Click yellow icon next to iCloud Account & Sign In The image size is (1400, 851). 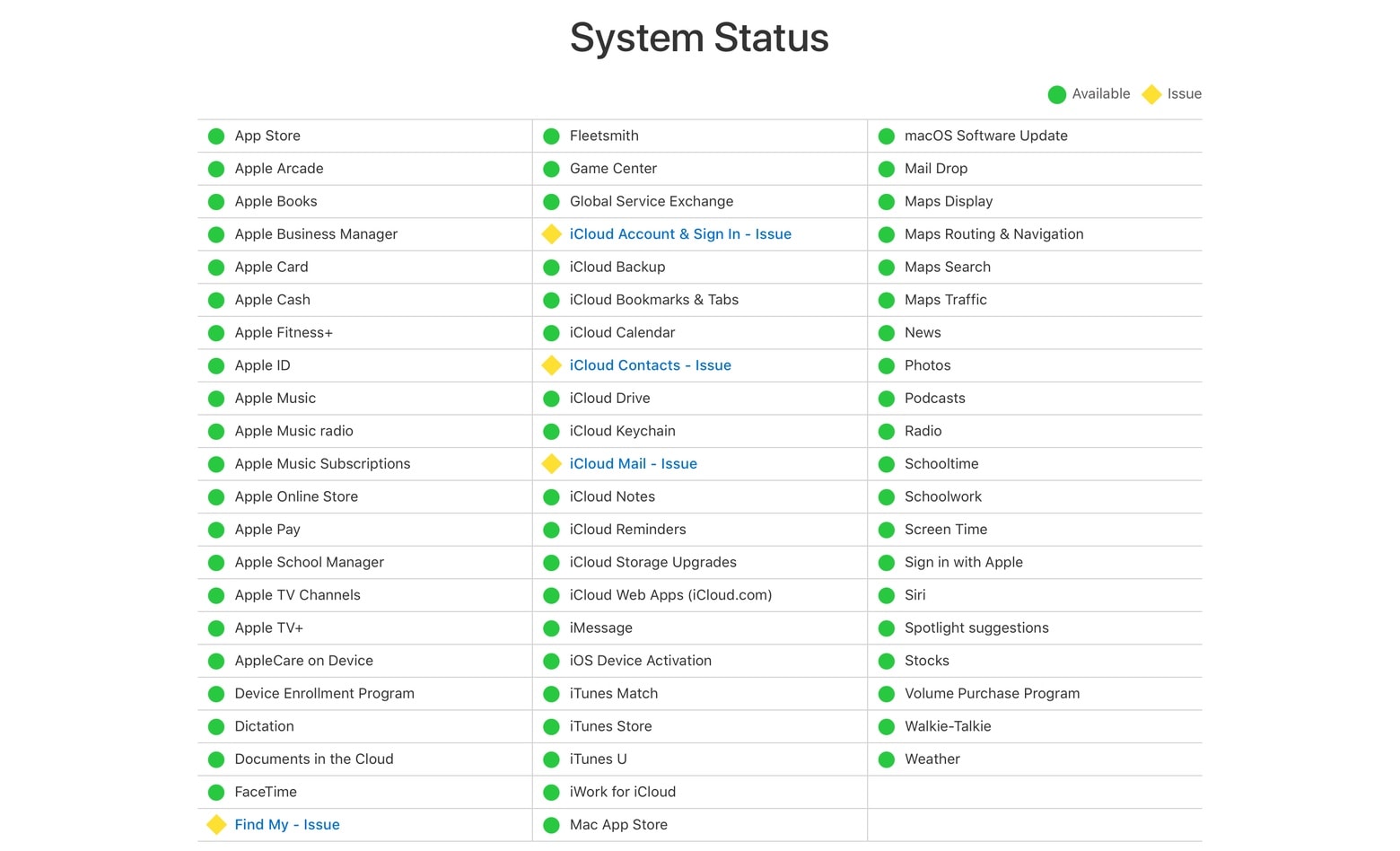pyautogui.click(x=551, y=234)
